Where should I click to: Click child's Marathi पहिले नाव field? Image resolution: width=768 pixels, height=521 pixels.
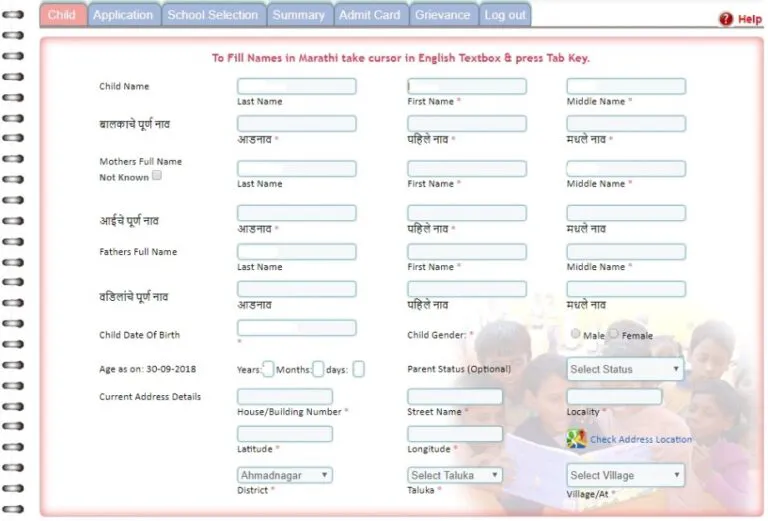(x=467, y=123)
